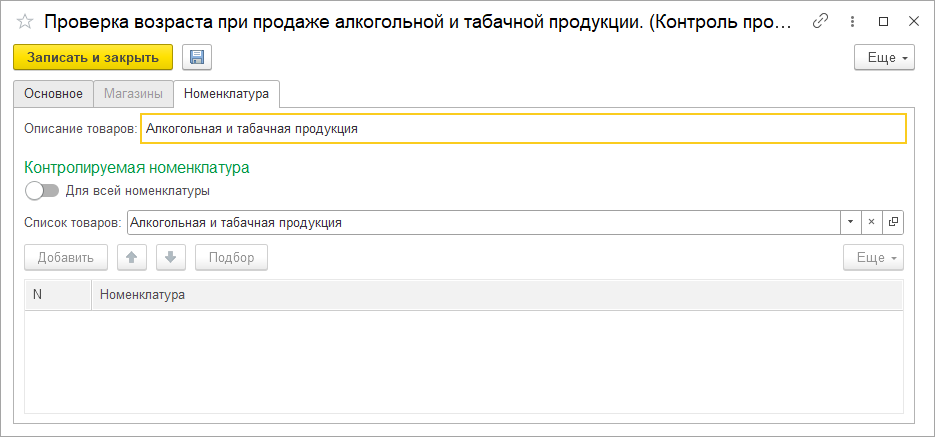Click into Описание товаров text field
Image resolution: width=935 pixels, height=437 pixels.
click(x=523, y=129)
